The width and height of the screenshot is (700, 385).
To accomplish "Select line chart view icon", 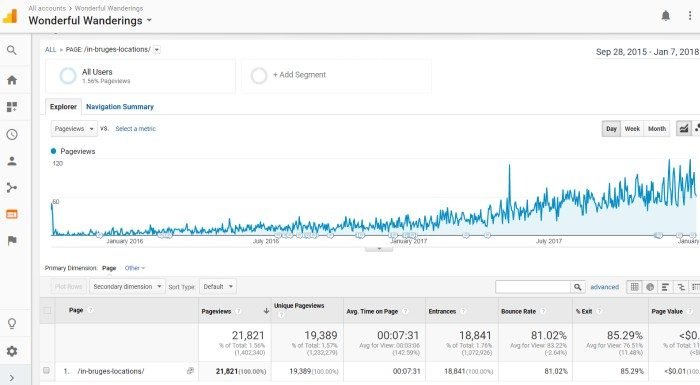I will tap(683, 129).
